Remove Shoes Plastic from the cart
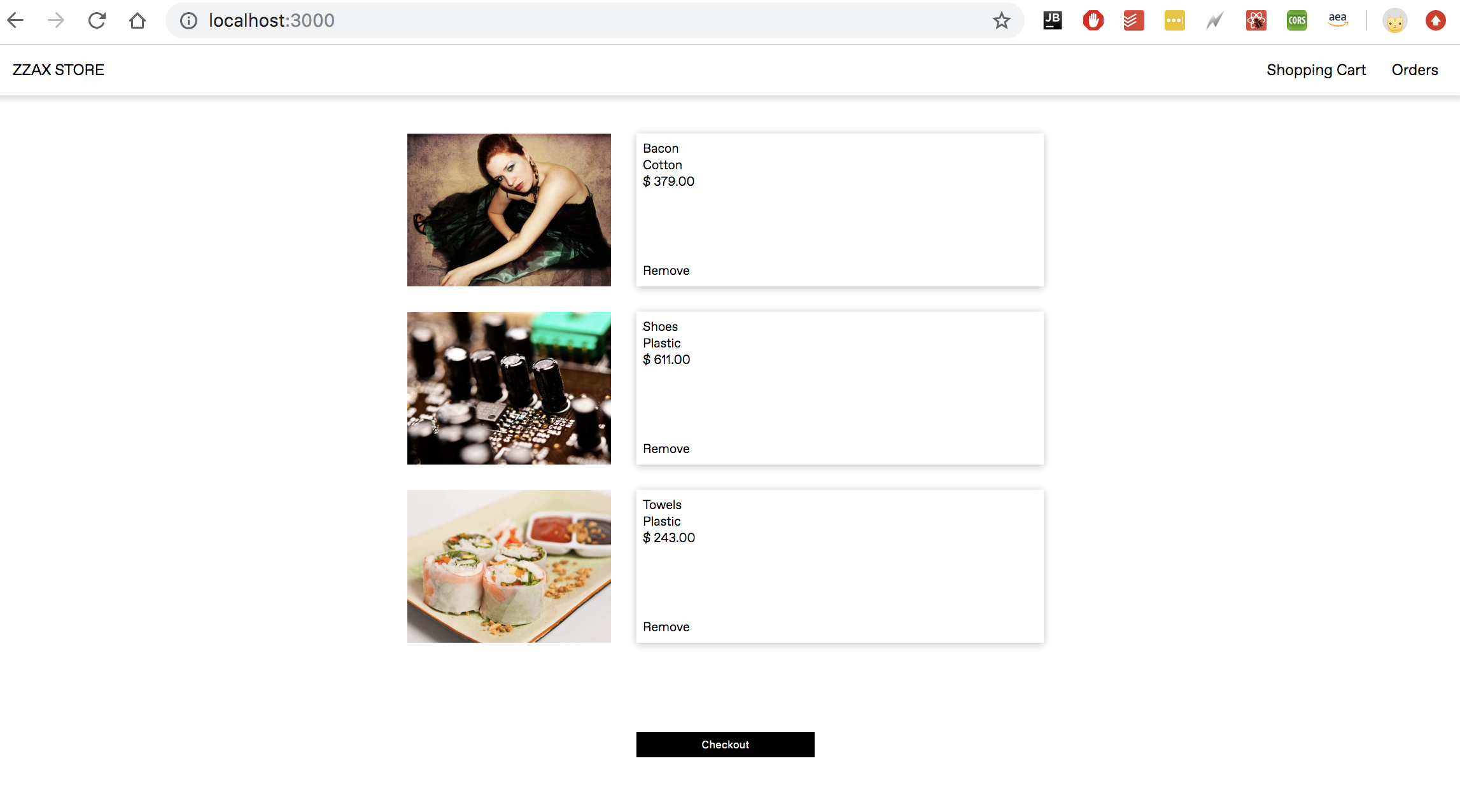 (x=666, y=449)
